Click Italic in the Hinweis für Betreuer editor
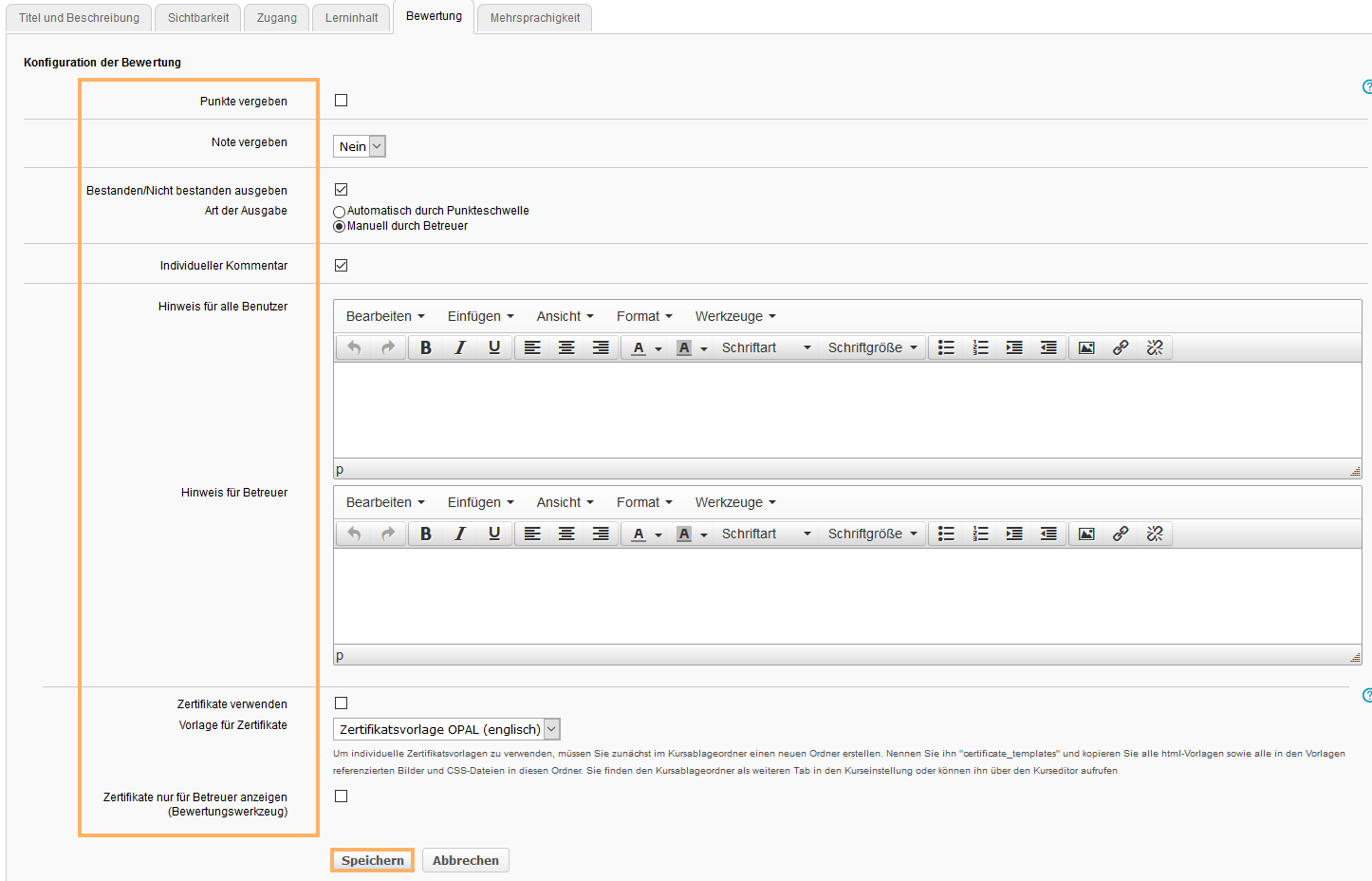This screenshot has height=881, width=1372. (x=460, y=534)
